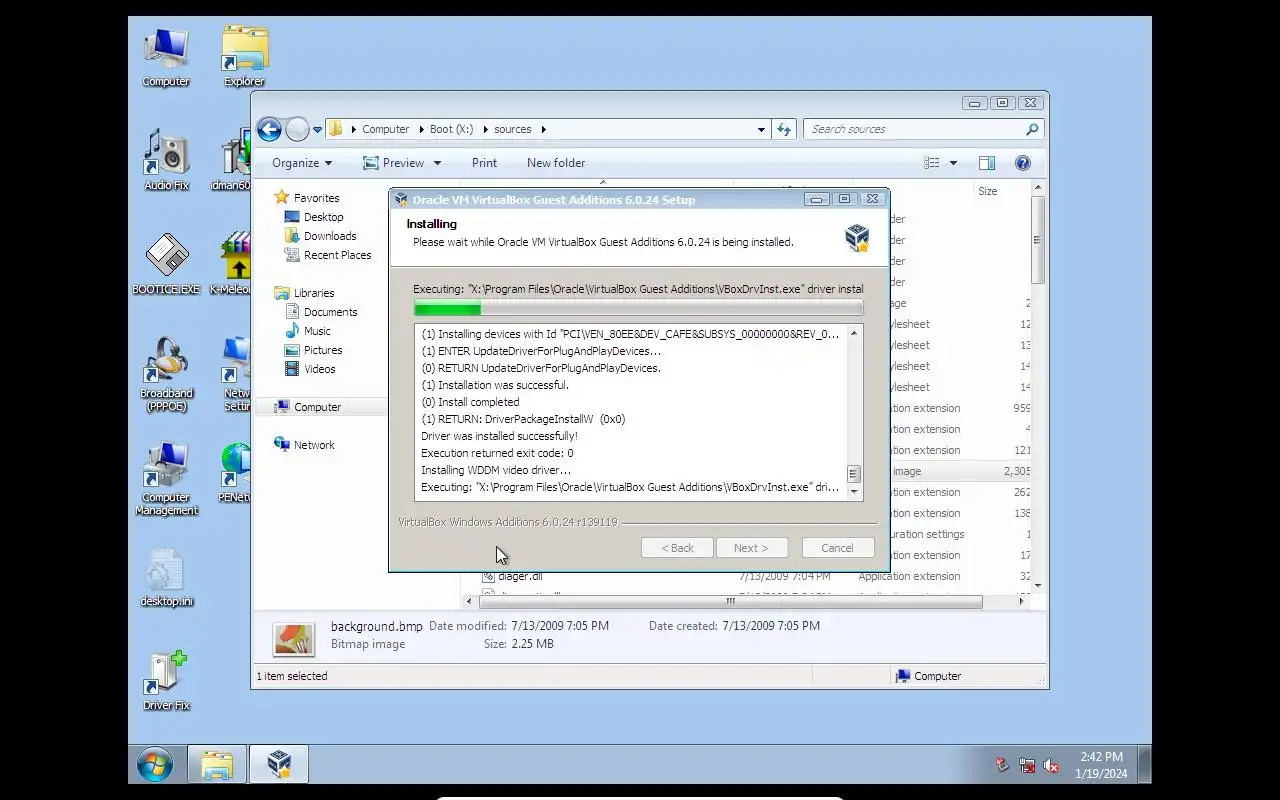Screen dimensions: 1280x800
Task: Open the Computer desktop icon
Action: click(x=166, y=57)
